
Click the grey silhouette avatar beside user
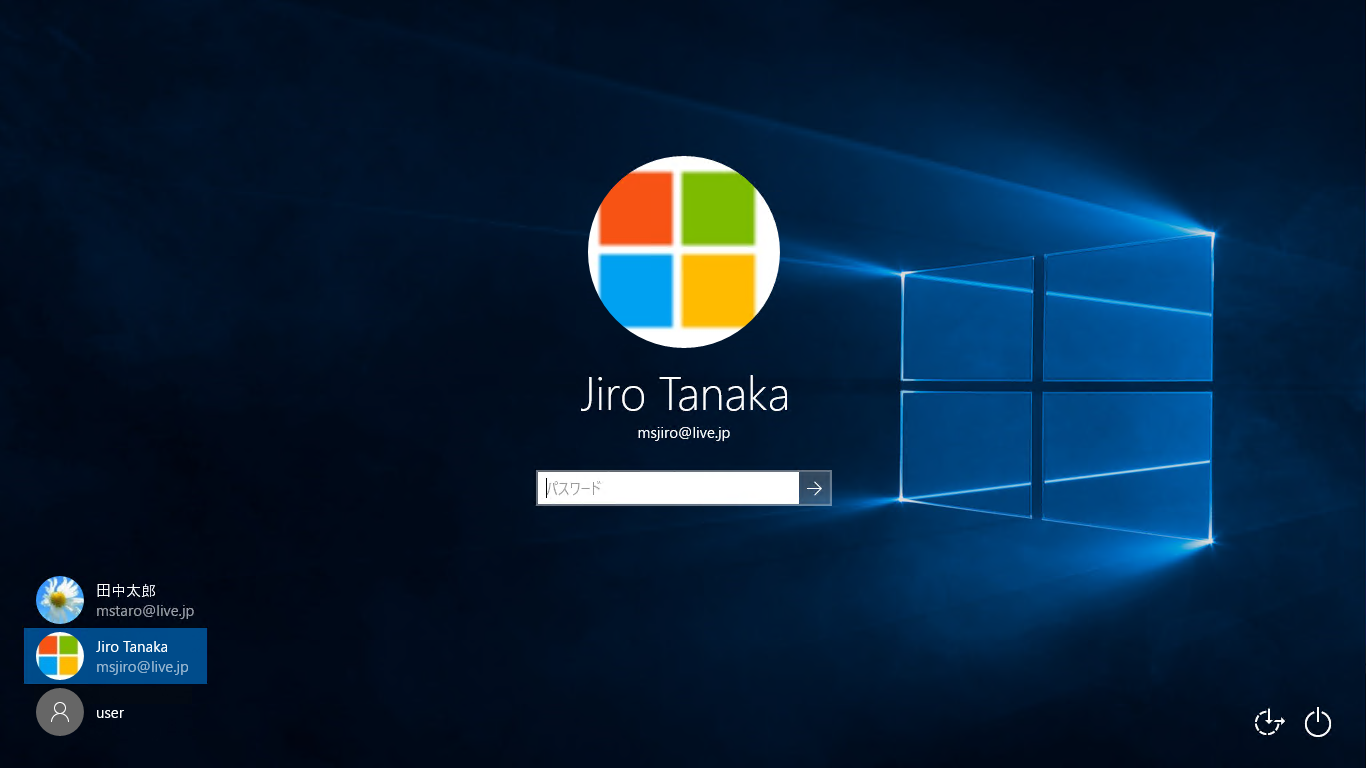[x=60, y=712]
